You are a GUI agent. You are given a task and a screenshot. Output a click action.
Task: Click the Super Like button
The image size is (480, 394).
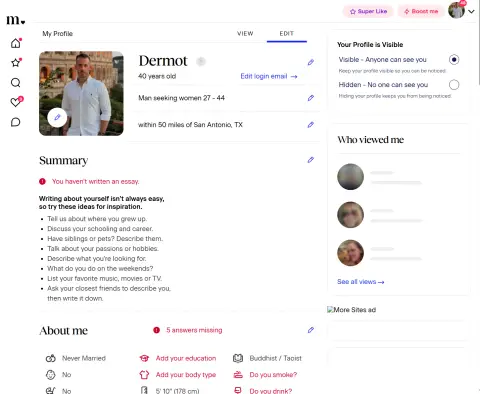(368, 11)
